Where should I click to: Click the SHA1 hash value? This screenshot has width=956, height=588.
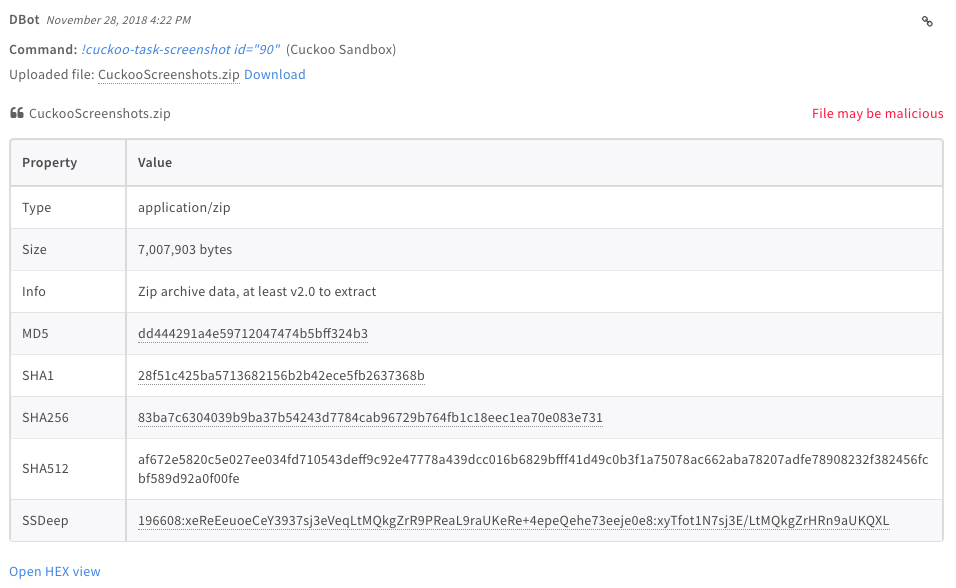pyautogui.click(x=281, y=375)
